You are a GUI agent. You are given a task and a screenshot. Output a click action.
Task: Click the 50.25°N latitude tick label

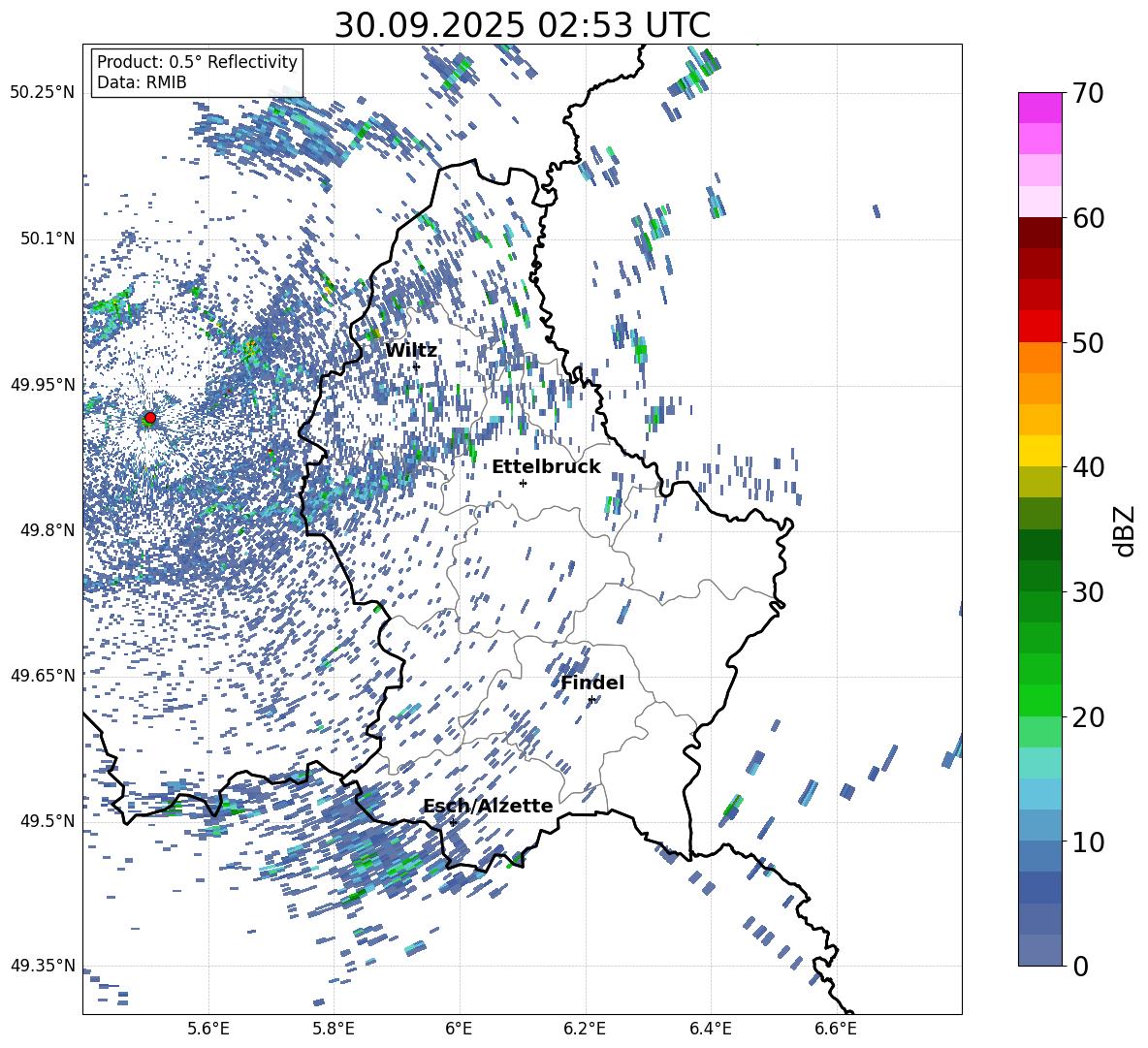(43, 93)
